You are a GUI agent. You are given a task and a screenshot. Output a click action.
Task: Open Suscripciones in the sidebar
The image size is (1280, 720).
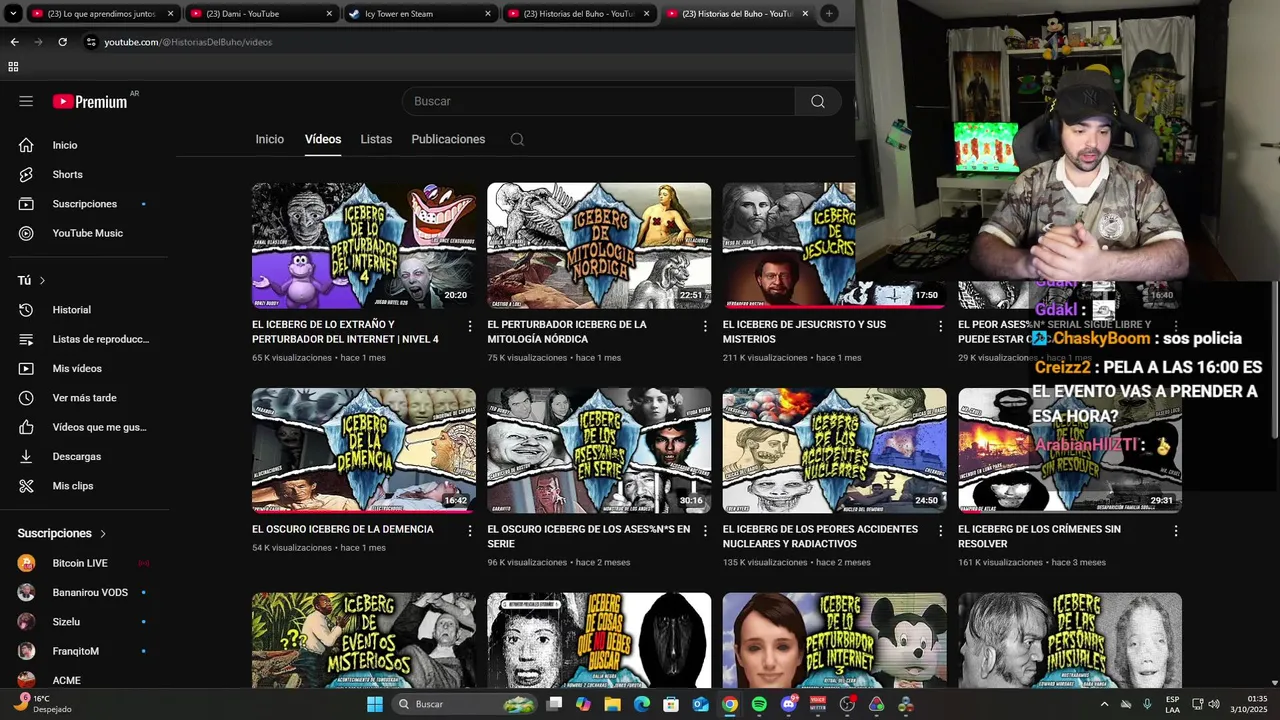pos(86,204)
